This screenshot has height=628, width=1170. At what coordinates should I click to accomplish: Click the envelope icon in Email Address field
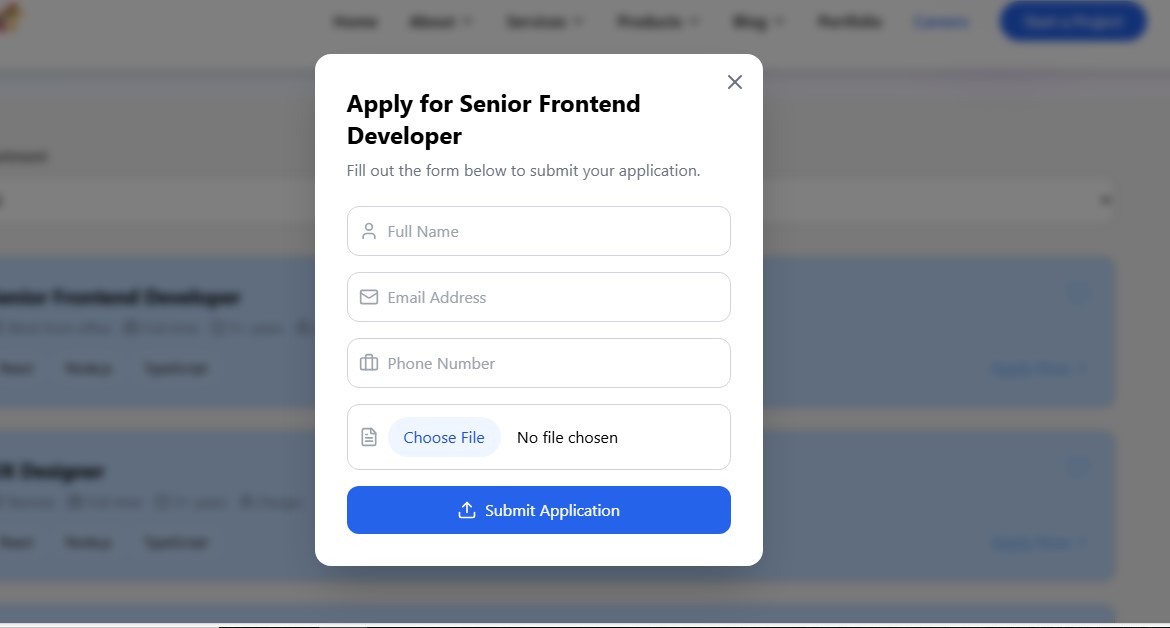pos(369,297)
